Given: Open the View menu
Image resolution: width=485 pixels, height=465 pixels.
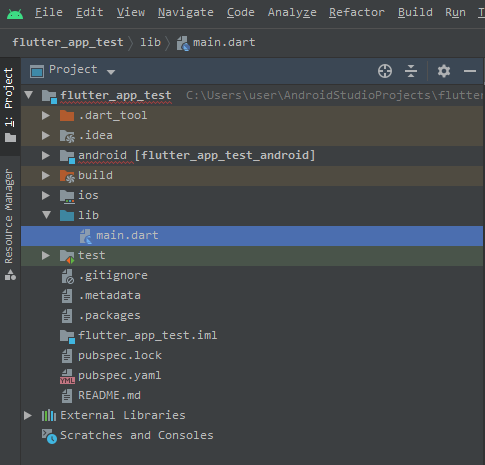Looking at the screenshot, I should [x=131, y=12].
